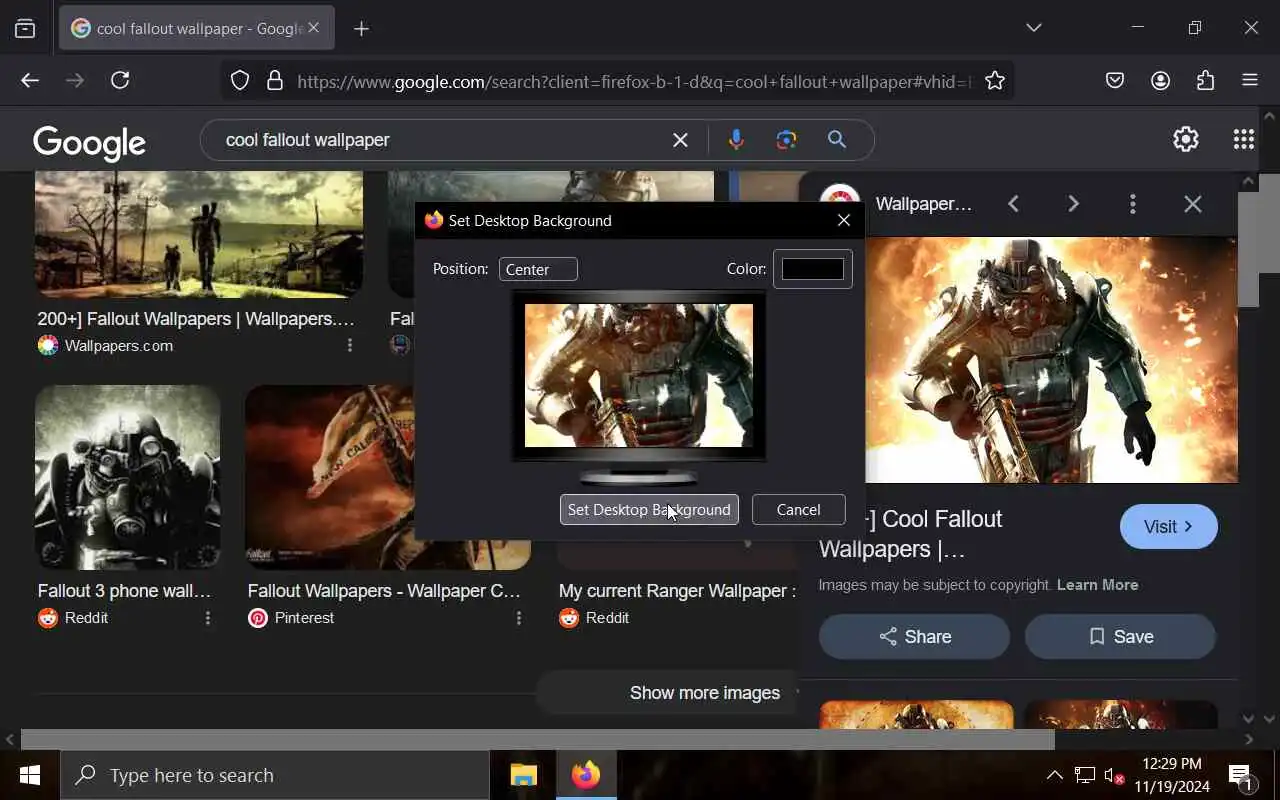Open Firefox account icon
1280x800 pixels.
tap(1160, 81)
